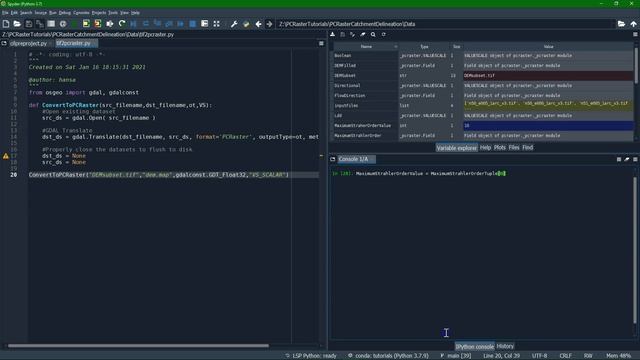Run current cell and advance

[x=98, y=24]
